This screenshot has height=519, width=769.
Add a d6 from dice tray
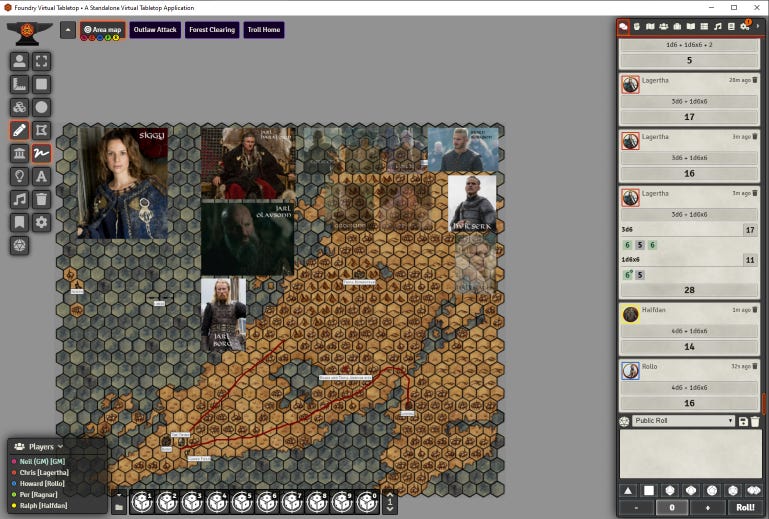[x=649, y=490]
